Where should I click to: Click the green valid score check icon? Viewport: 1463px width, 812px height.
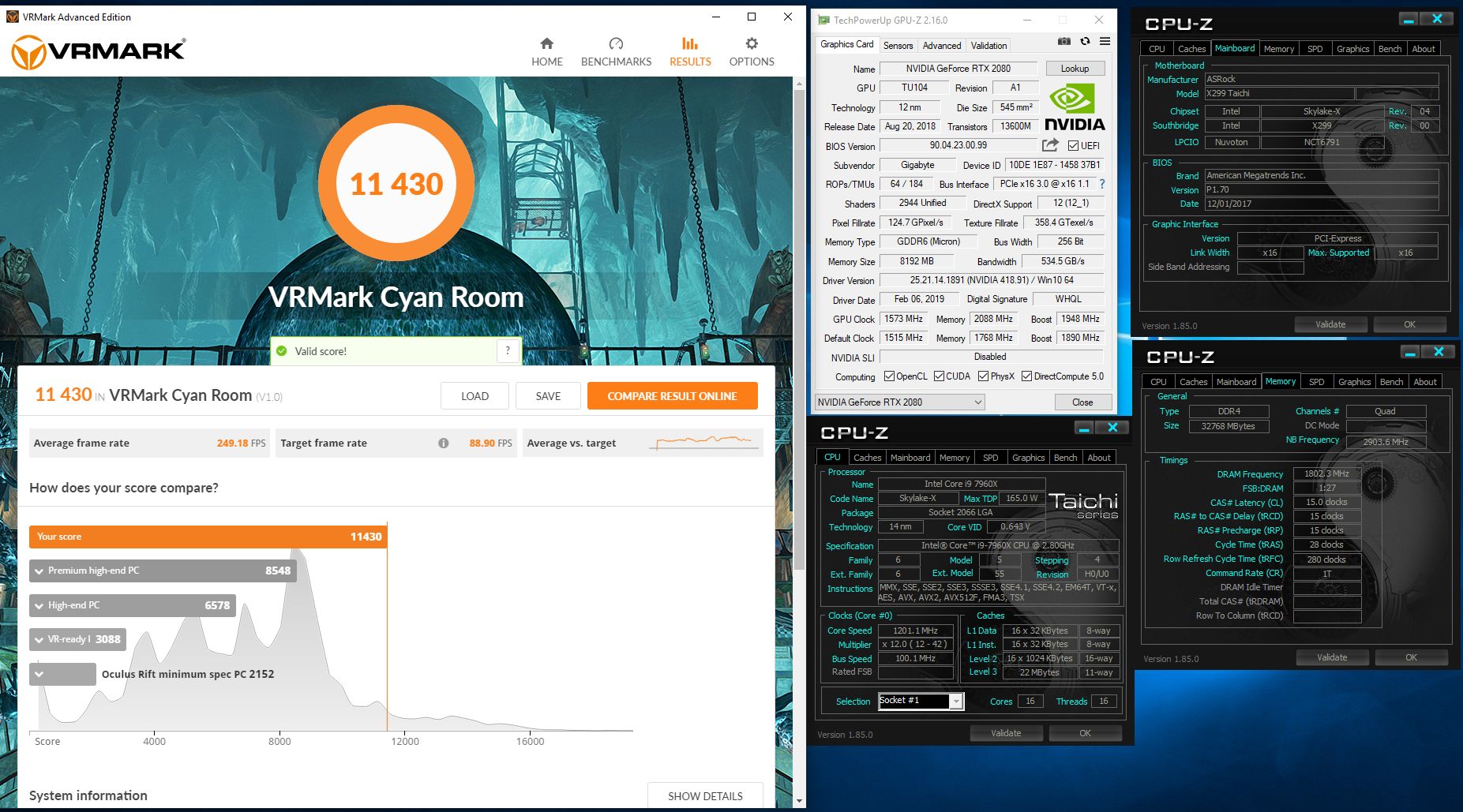[x=282, y=350]
